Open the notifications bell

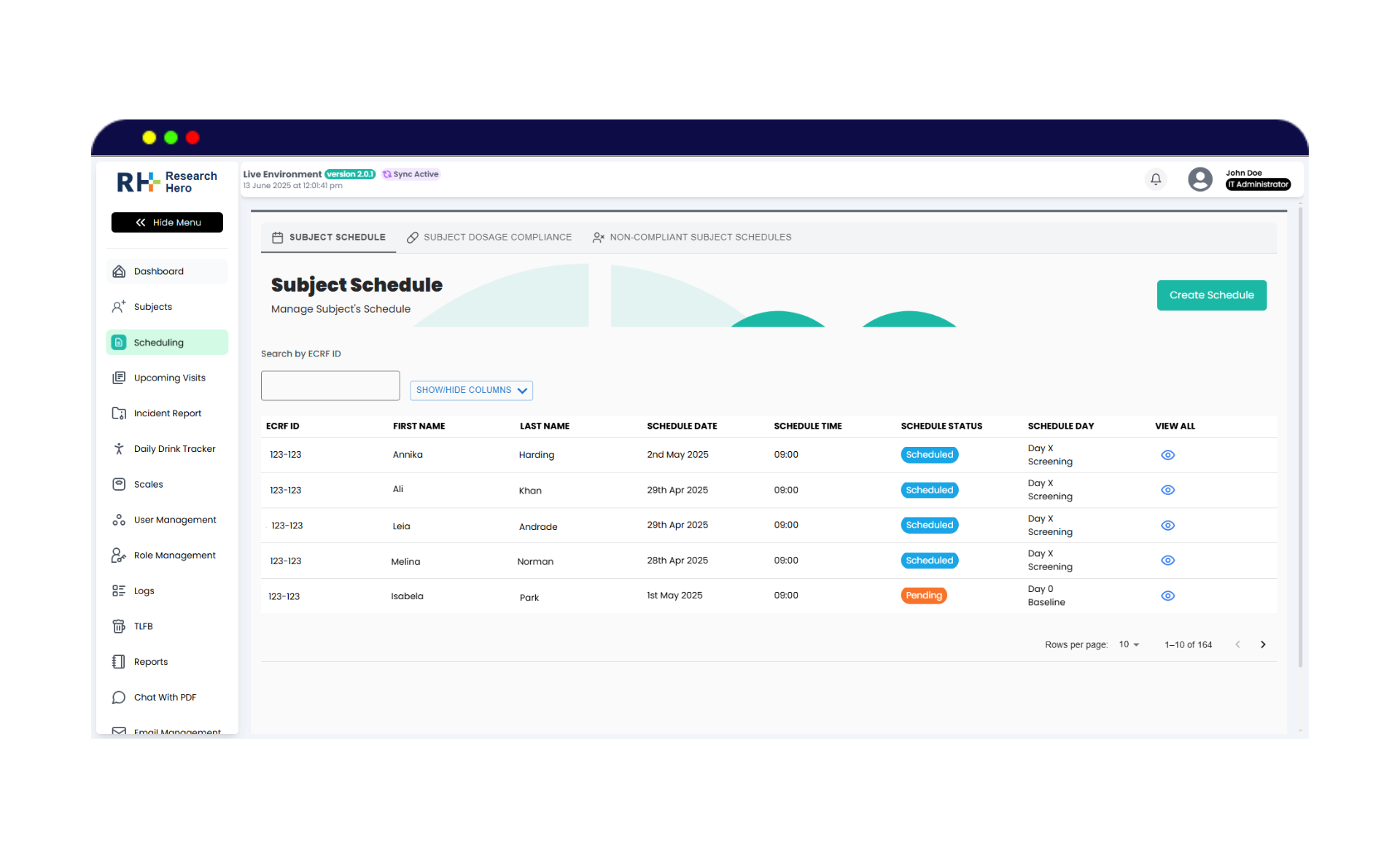click(x=1156, y=179)
